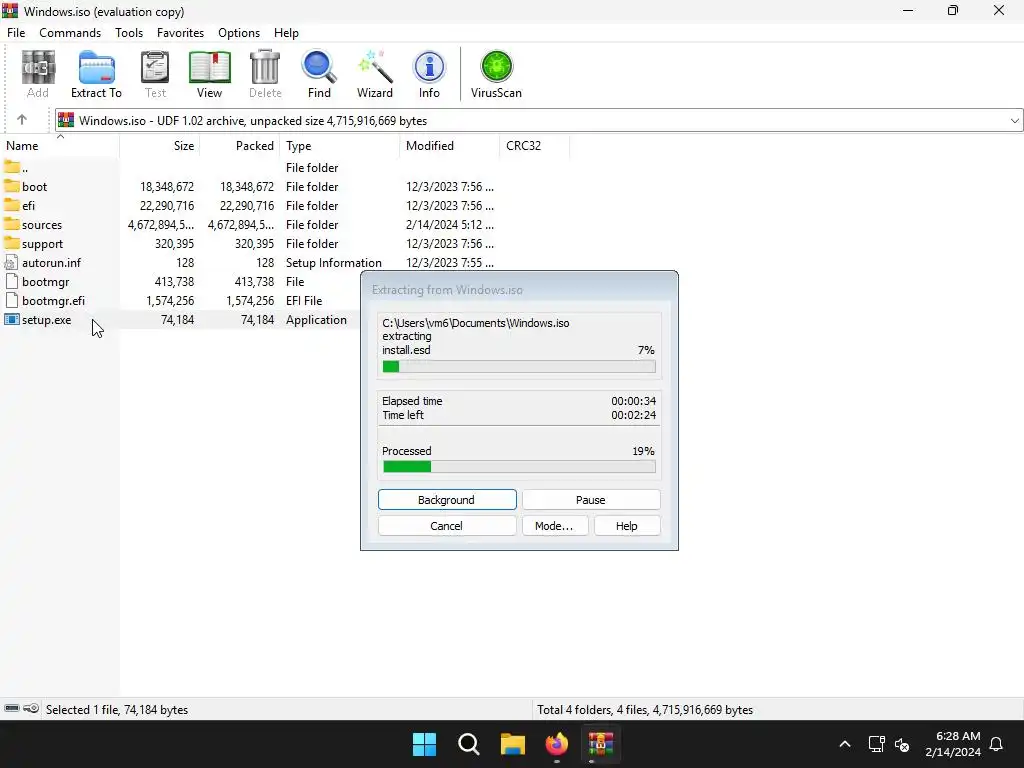The image size is (1024, 768).
Task: Click the WinRAR taskbar icon
Action: pos(601,744)
